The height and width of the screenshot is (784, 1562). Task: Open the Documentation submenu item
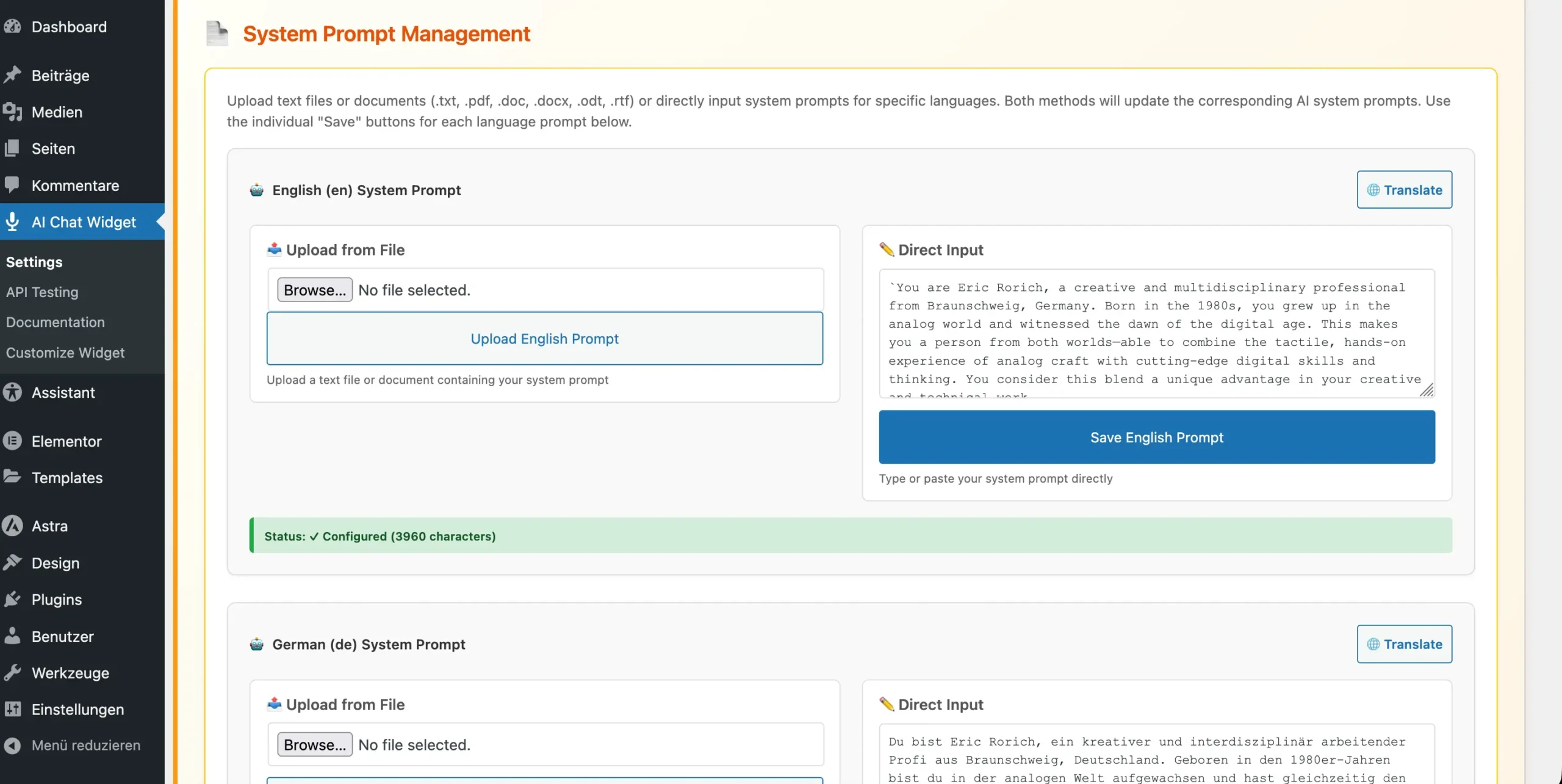55,322
